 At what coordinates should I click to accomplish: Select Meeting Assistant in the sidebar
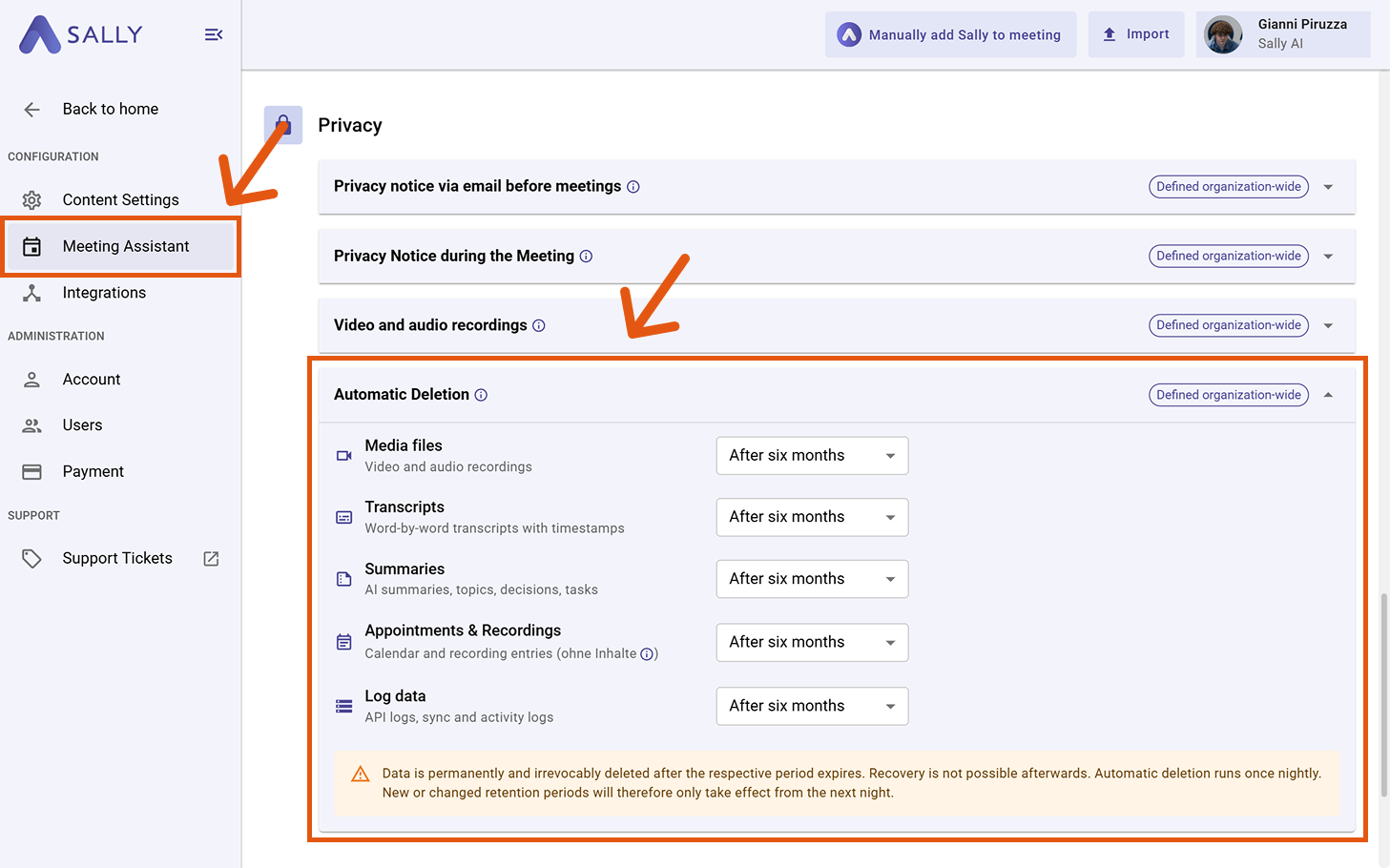(126, 246)
